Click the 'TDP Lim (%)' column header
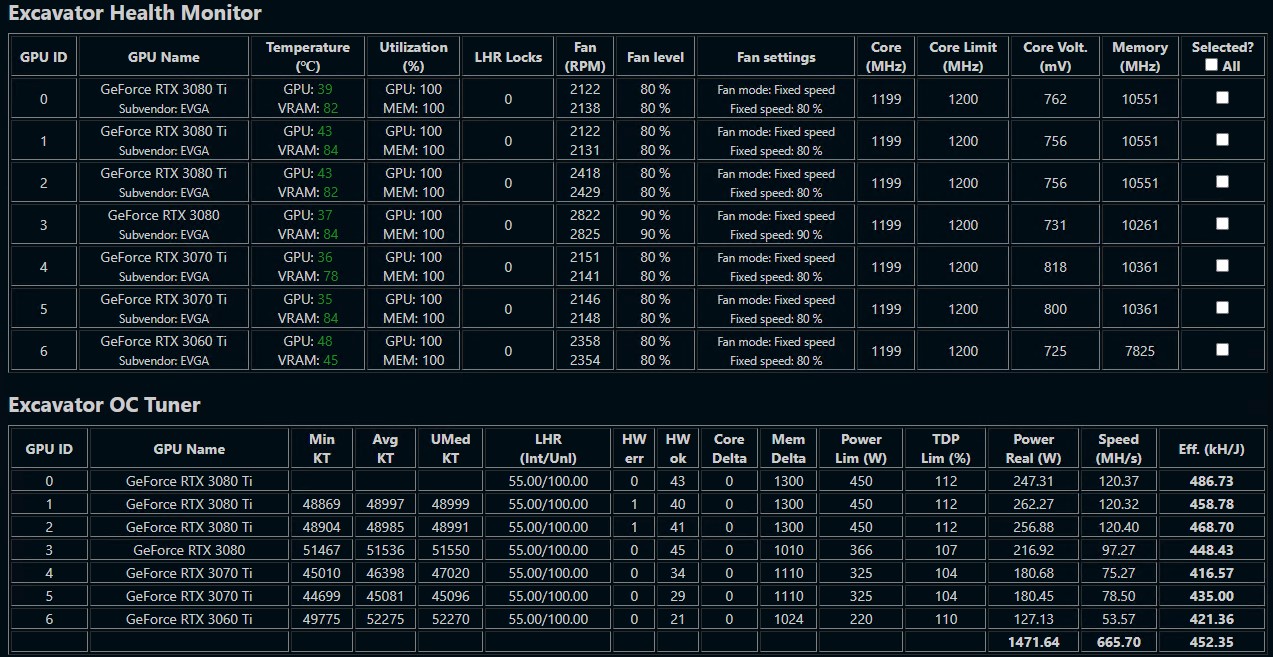 (x=945, y=449)
